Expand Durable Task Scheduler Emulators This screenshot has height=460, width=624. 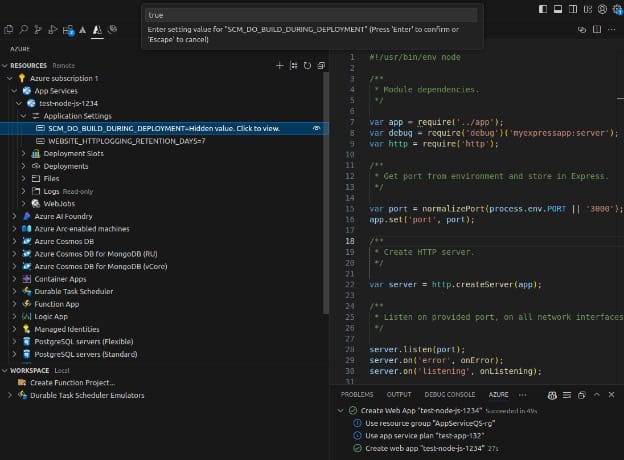click(x=10, y=396)
